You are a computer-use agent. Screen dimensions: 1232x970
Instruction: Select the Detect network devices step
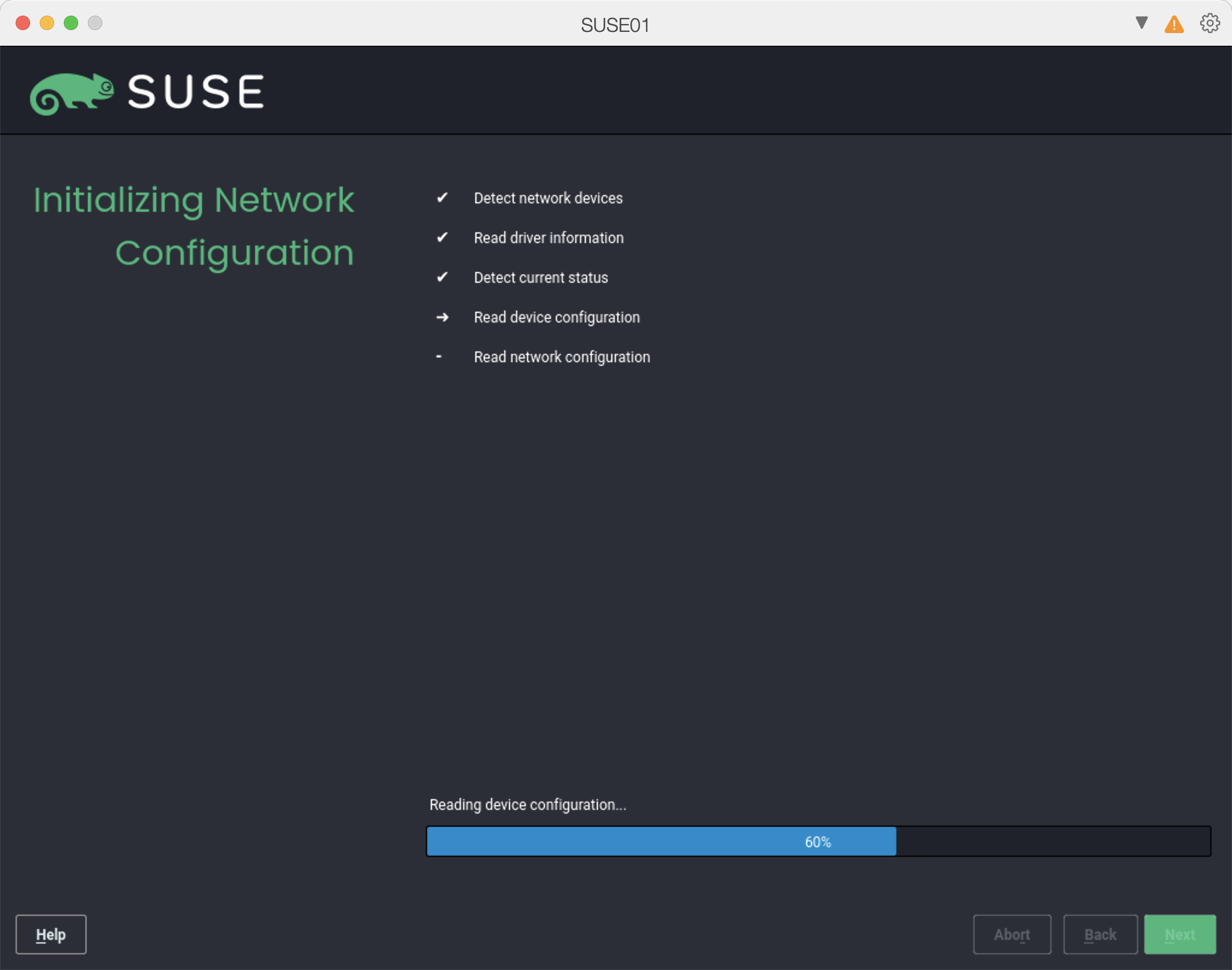(548, 198)
